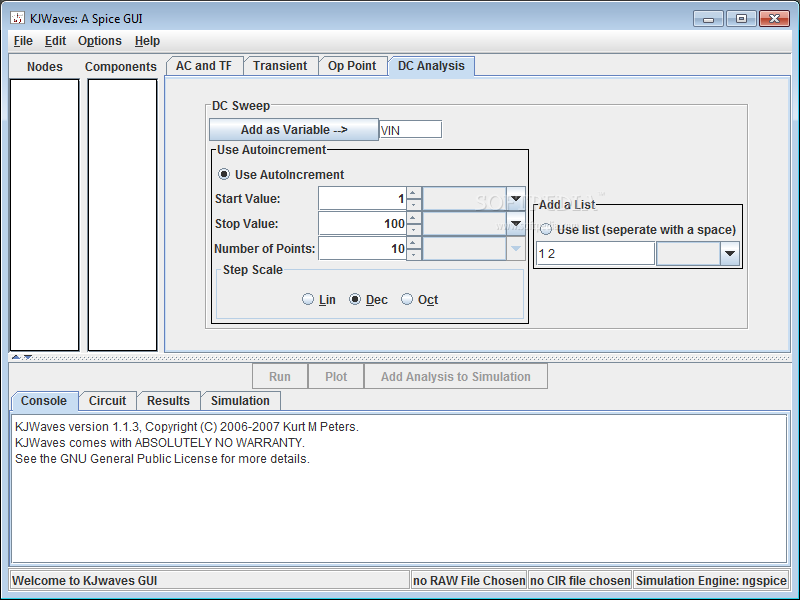Open the File menu

coord(23,41)
